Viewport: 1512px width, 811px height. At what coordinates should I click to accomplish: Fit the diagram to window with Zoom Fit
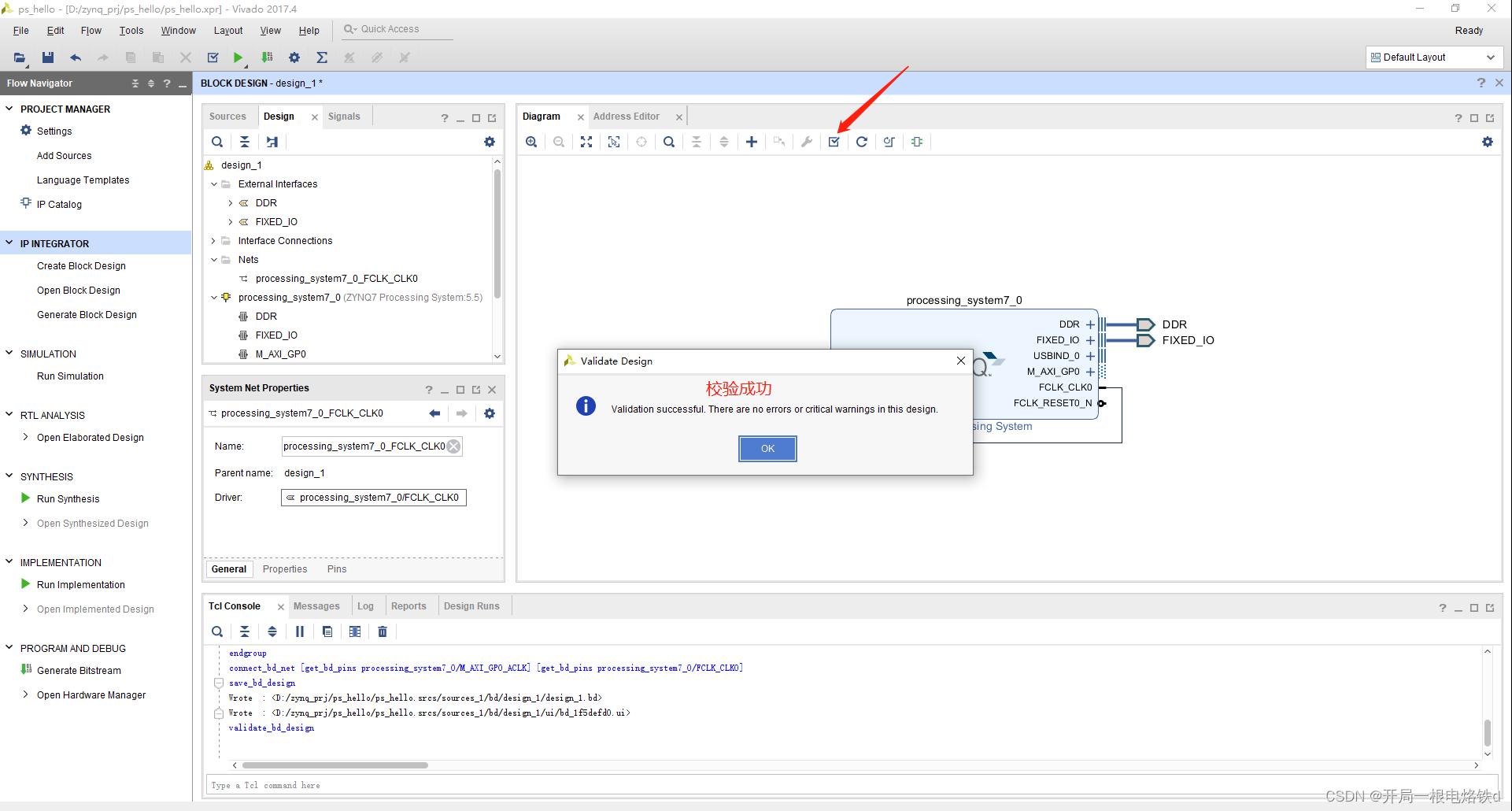click(x=586, y=142)
